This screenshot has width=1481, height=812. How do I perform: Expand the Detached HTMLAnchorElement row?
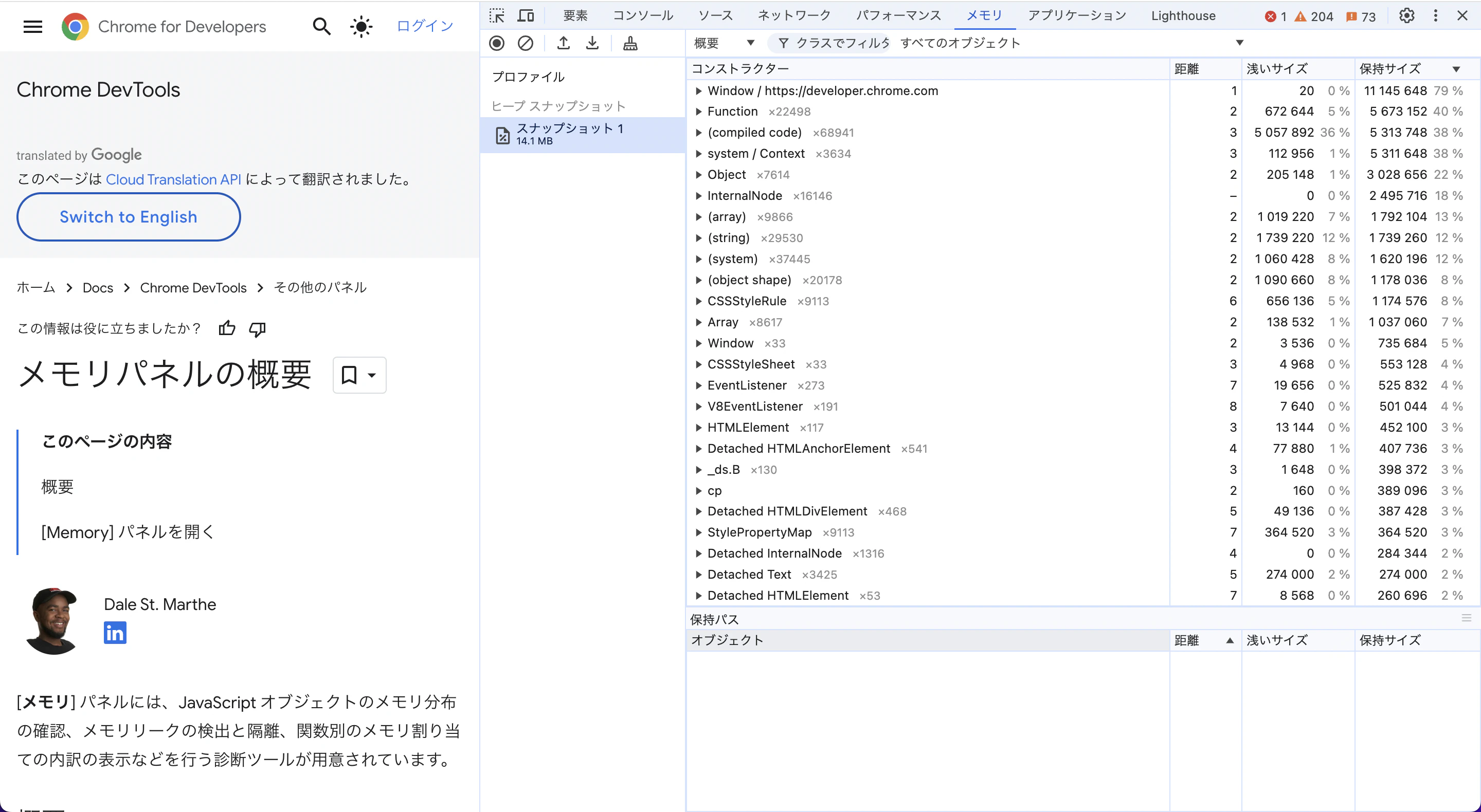(698, 448)
